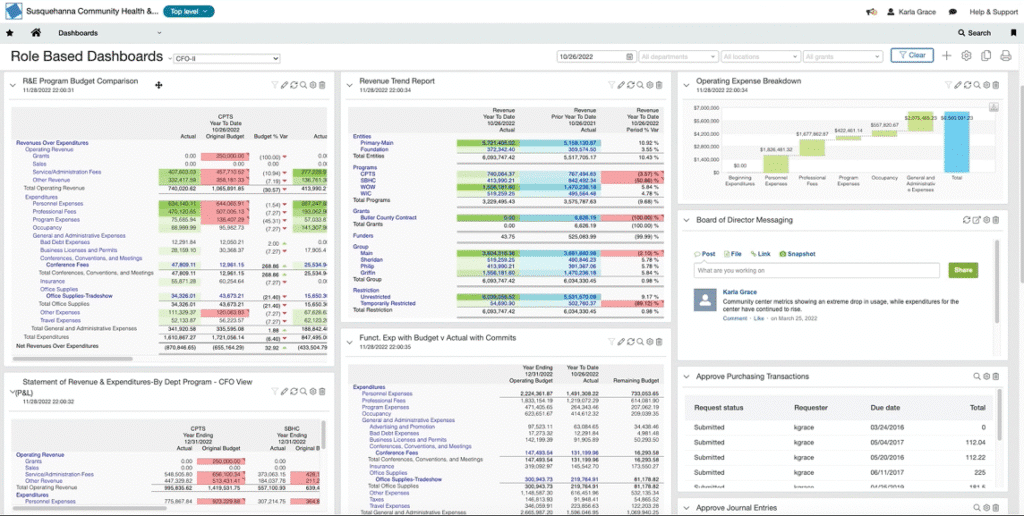This screenshot has width=1024, height=516.
Task: Click the copy dashboard icon
Action: point(986,56)
